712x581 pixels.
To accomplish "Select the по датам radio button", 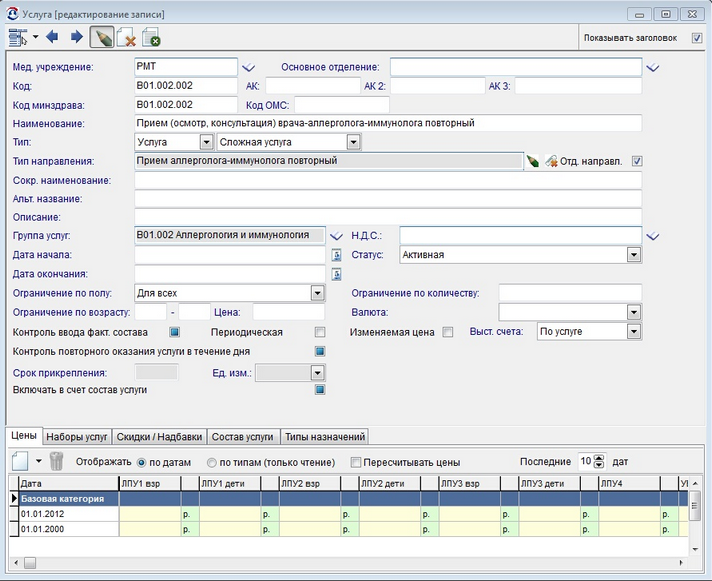I will point(141,463).
